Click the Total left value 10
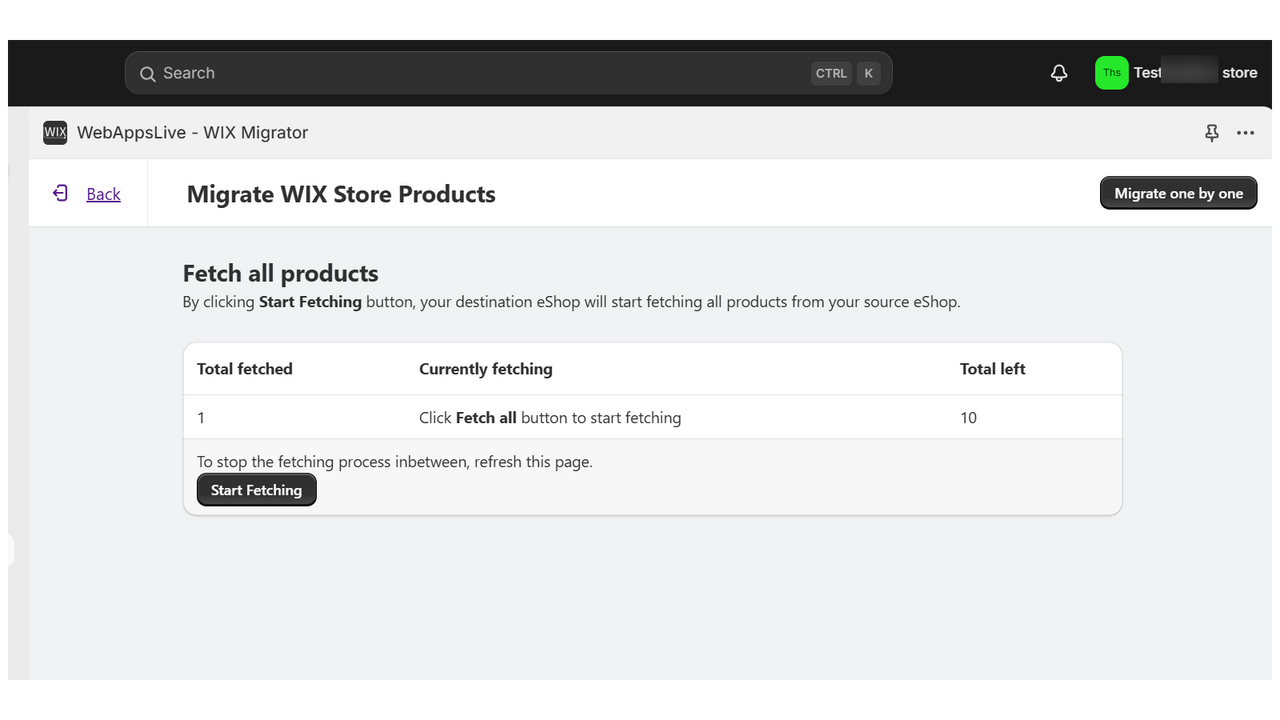Image resolution: width=1280 pixels, height=720 pixels. click(968, 418)
